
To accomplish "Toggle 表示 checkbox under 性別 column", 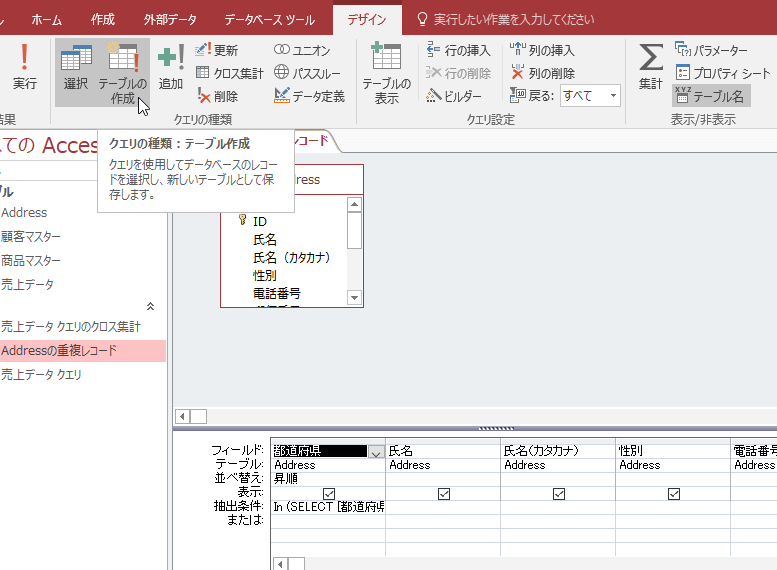I will [x=674, y=493].
